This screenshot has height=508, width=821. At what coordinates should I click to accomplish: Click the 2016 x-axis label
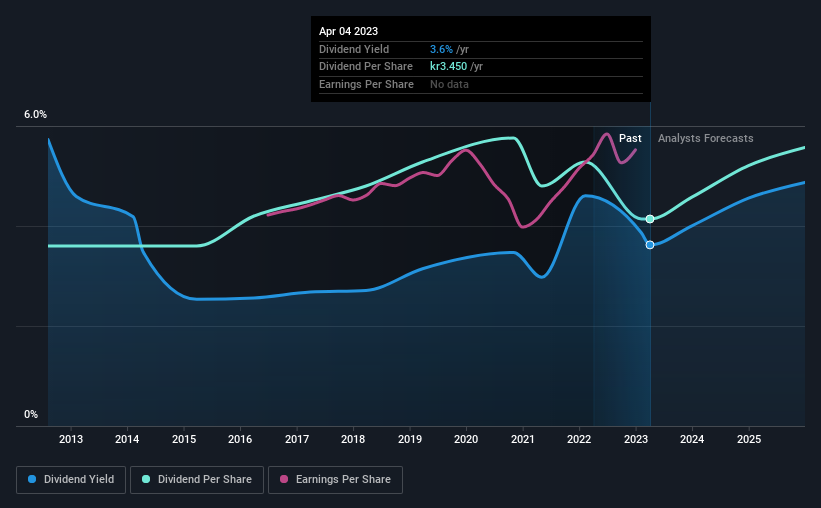click(240, 439)
